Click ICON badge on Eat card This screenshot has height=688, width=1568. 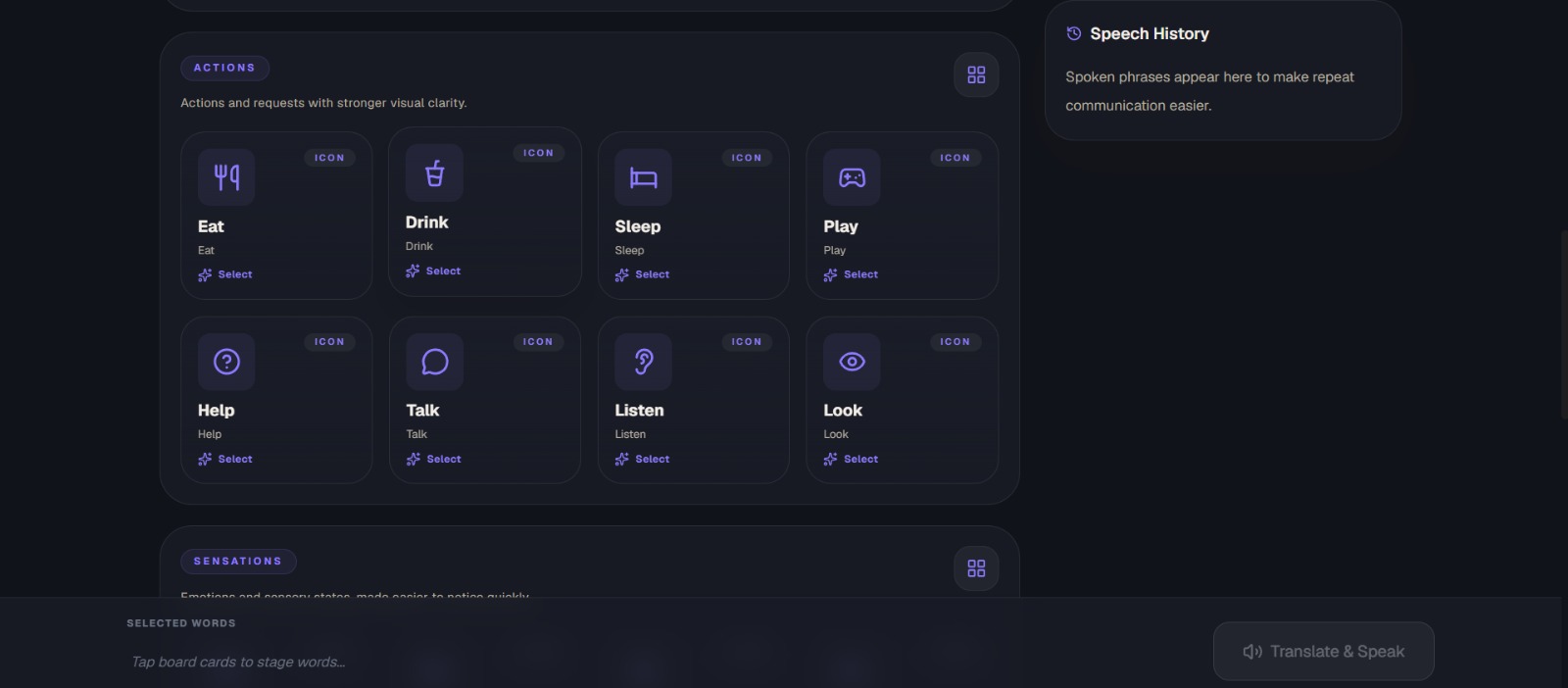(329, 158)
